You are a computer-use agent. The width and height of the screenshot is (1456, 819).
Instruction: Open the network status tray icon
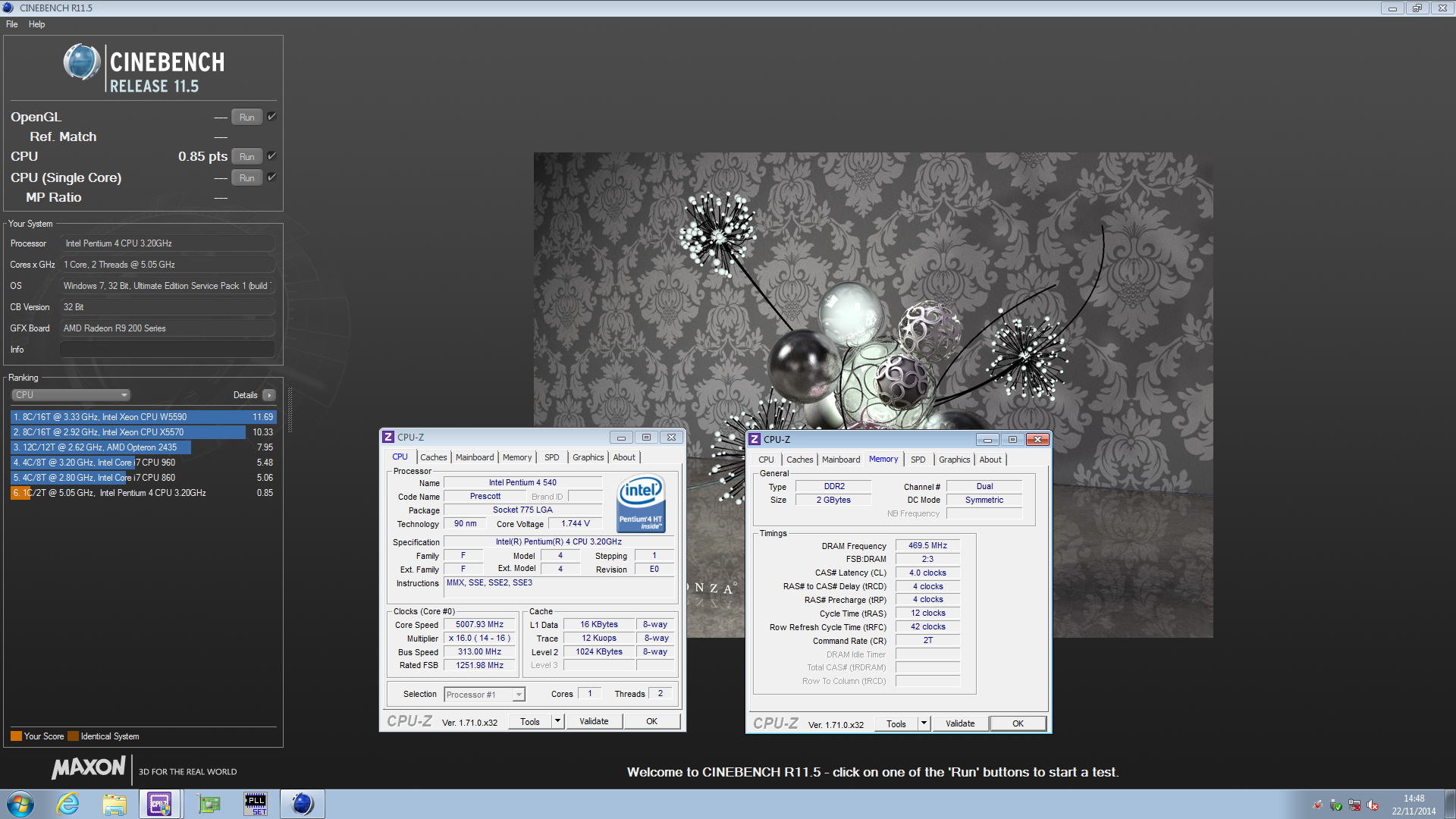1354,805
